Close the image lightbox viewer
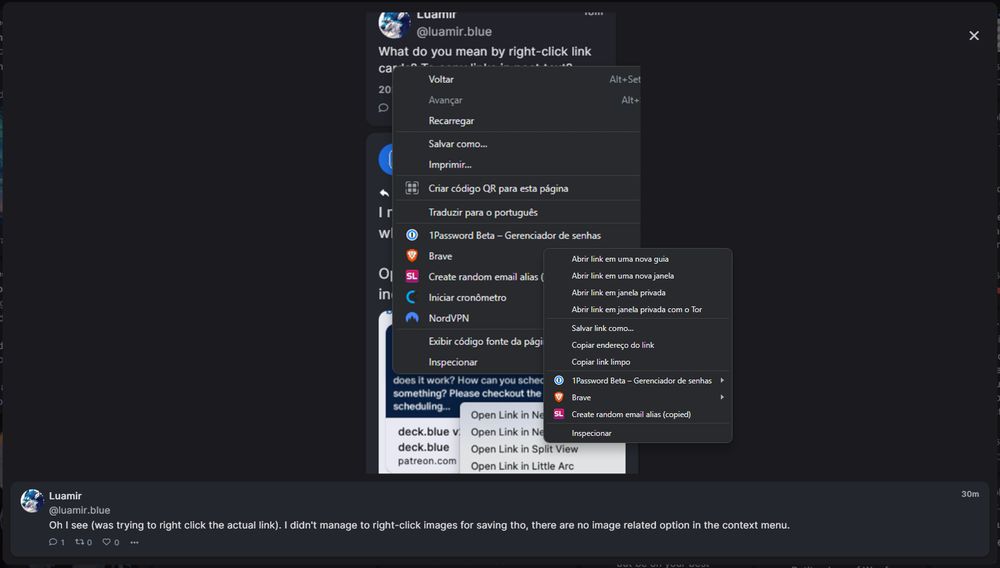This screenshot has height=568, width=1000. [973, 36]
